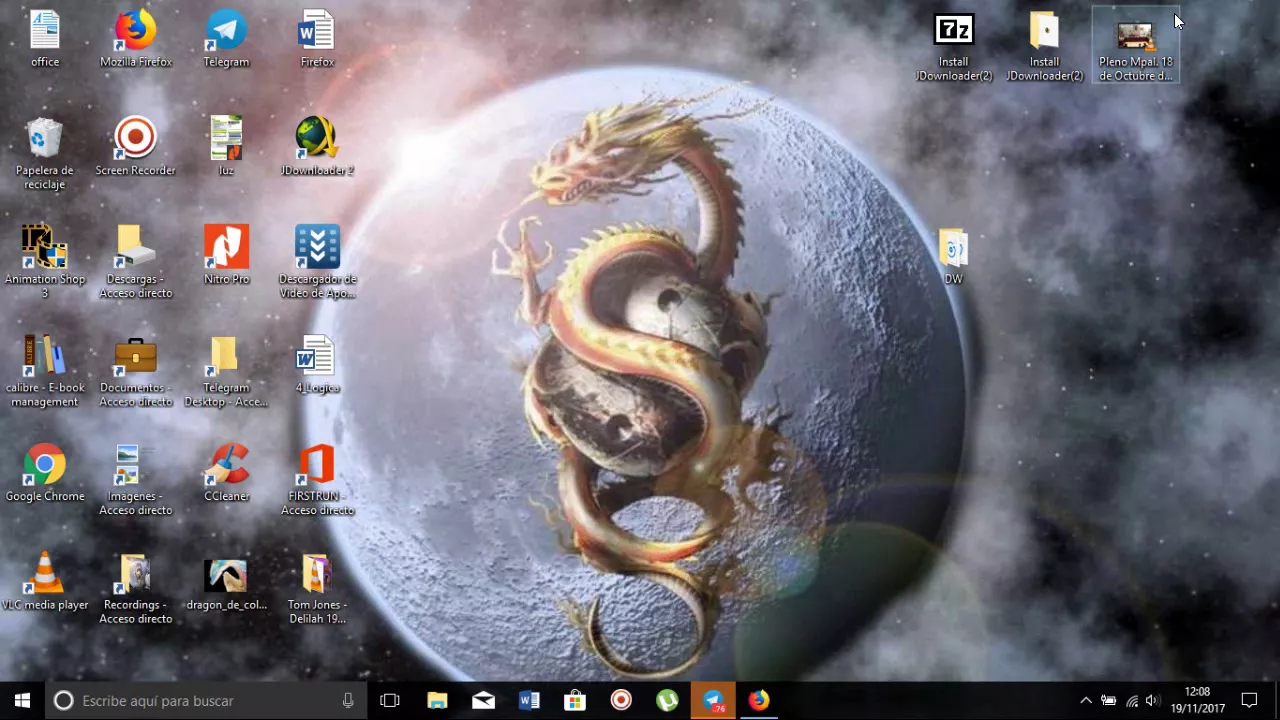Select the DW folder on desktop

[954, 257]
